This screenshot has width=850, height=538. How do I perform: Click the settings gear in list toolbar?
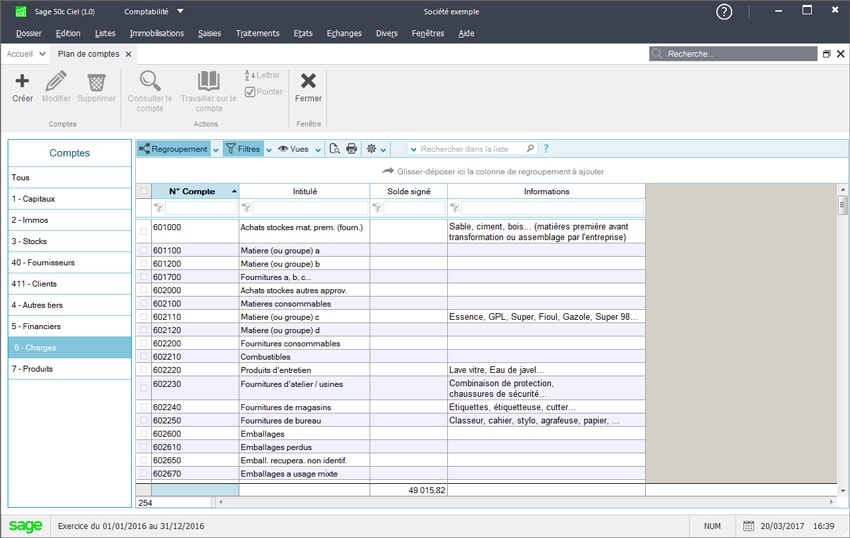371,149
